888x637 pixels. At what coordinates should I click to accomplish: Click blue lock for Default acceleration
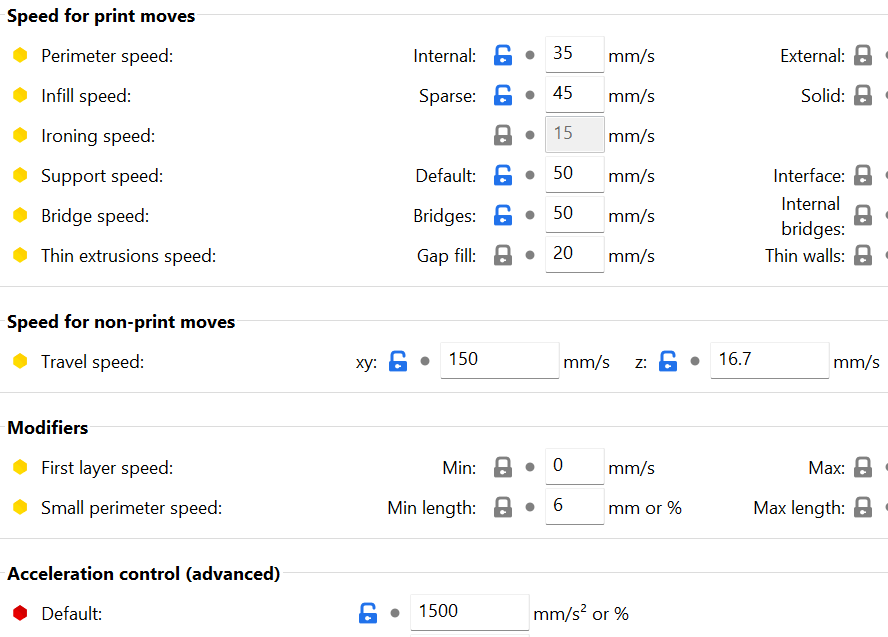pos(368,614)
